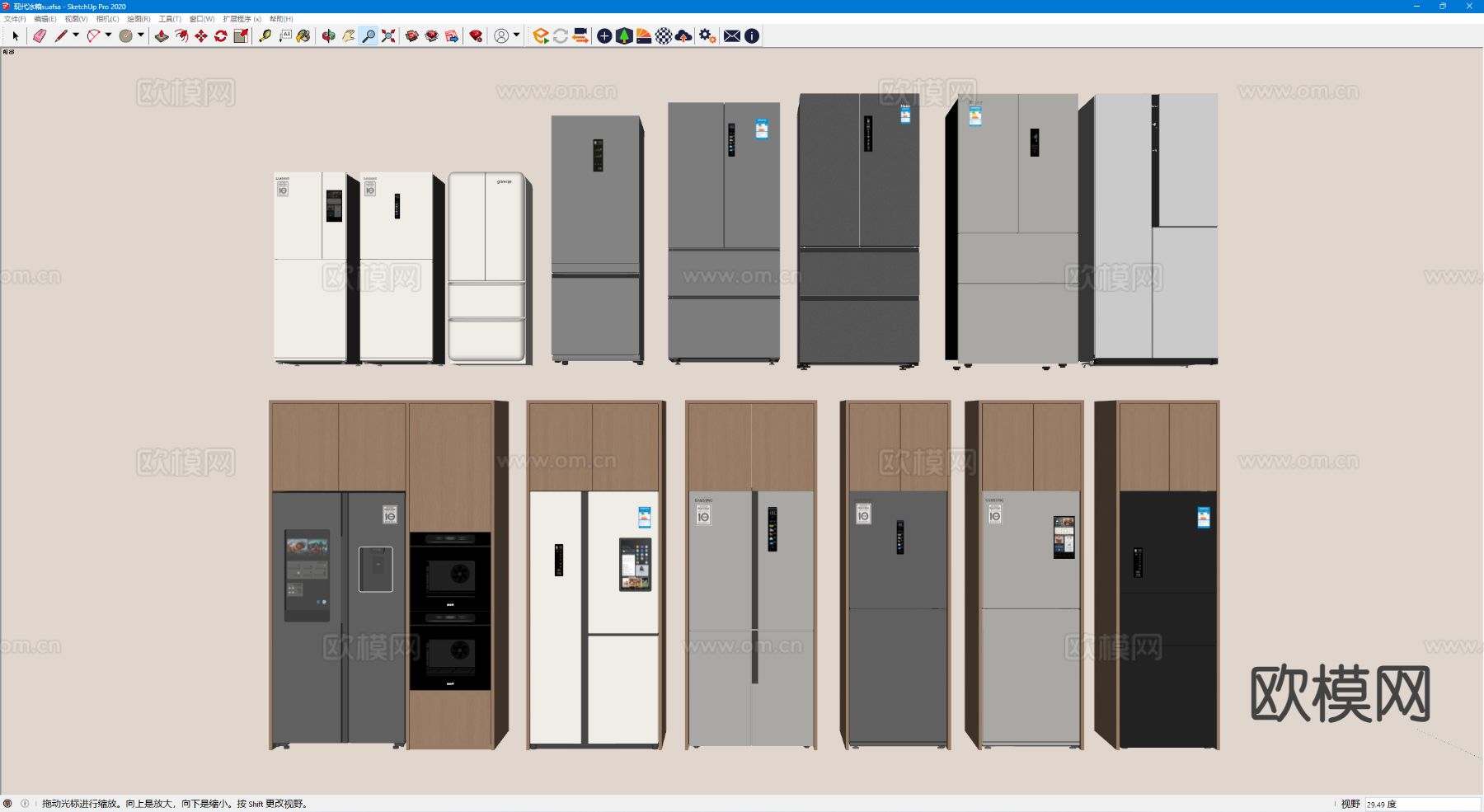Click the gray sync refresh icon
This screenshot has height=812, width=1484.
(561, 35)
